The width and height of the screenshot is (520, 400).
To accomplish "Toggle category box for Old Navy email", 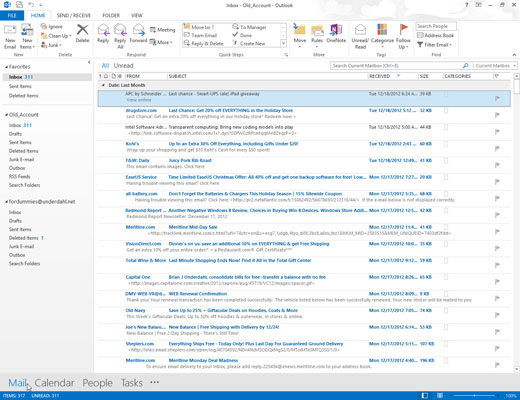I will [446, 311].
